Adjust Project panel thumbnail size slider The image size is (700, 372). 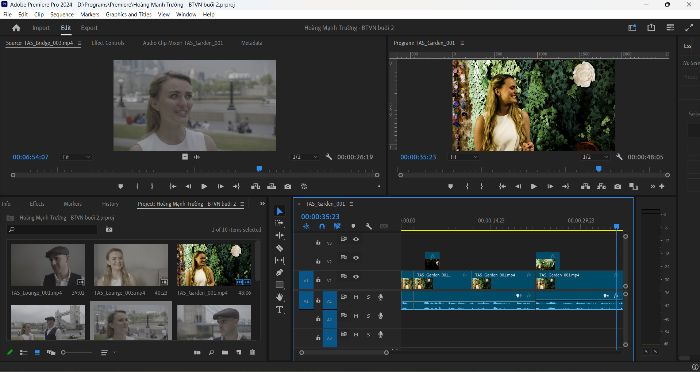[x=76, y=352]
